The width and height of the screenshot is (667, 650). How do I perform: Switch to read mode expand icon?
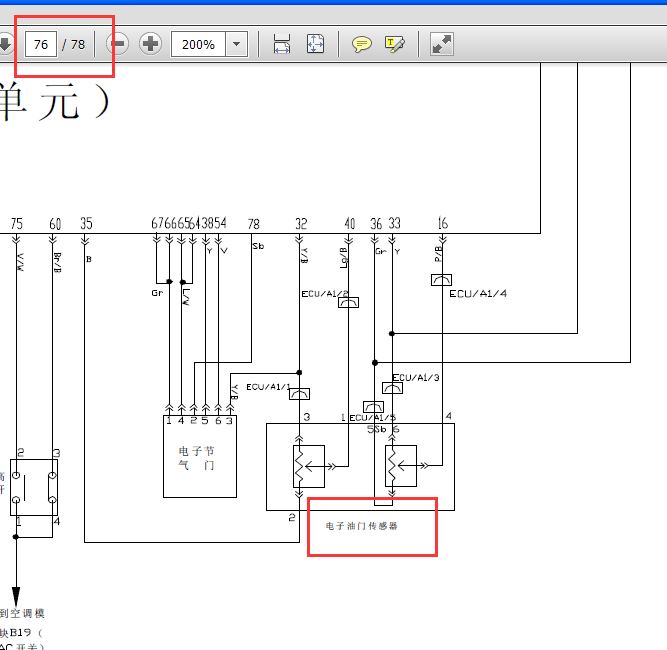(442, 44)
